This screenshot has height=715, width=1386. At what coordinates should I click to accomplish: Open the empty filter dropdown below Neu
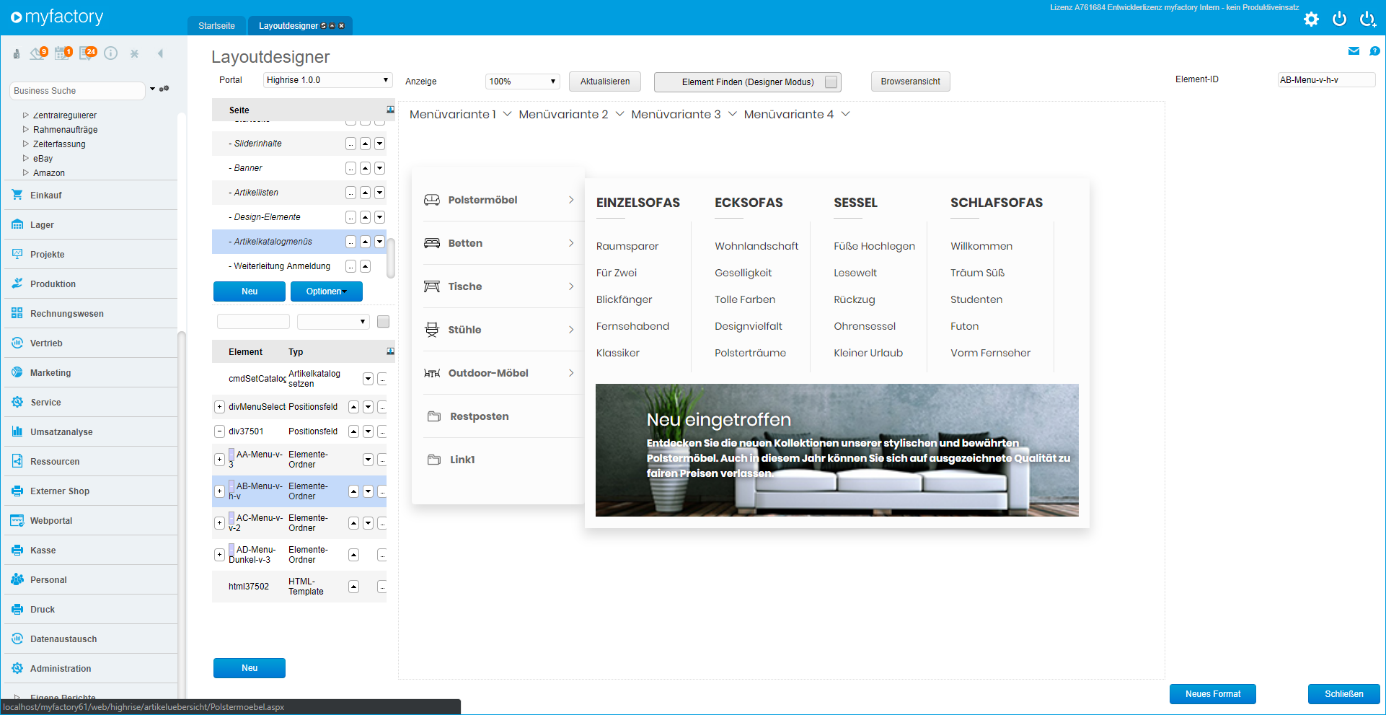coord(334,321)
